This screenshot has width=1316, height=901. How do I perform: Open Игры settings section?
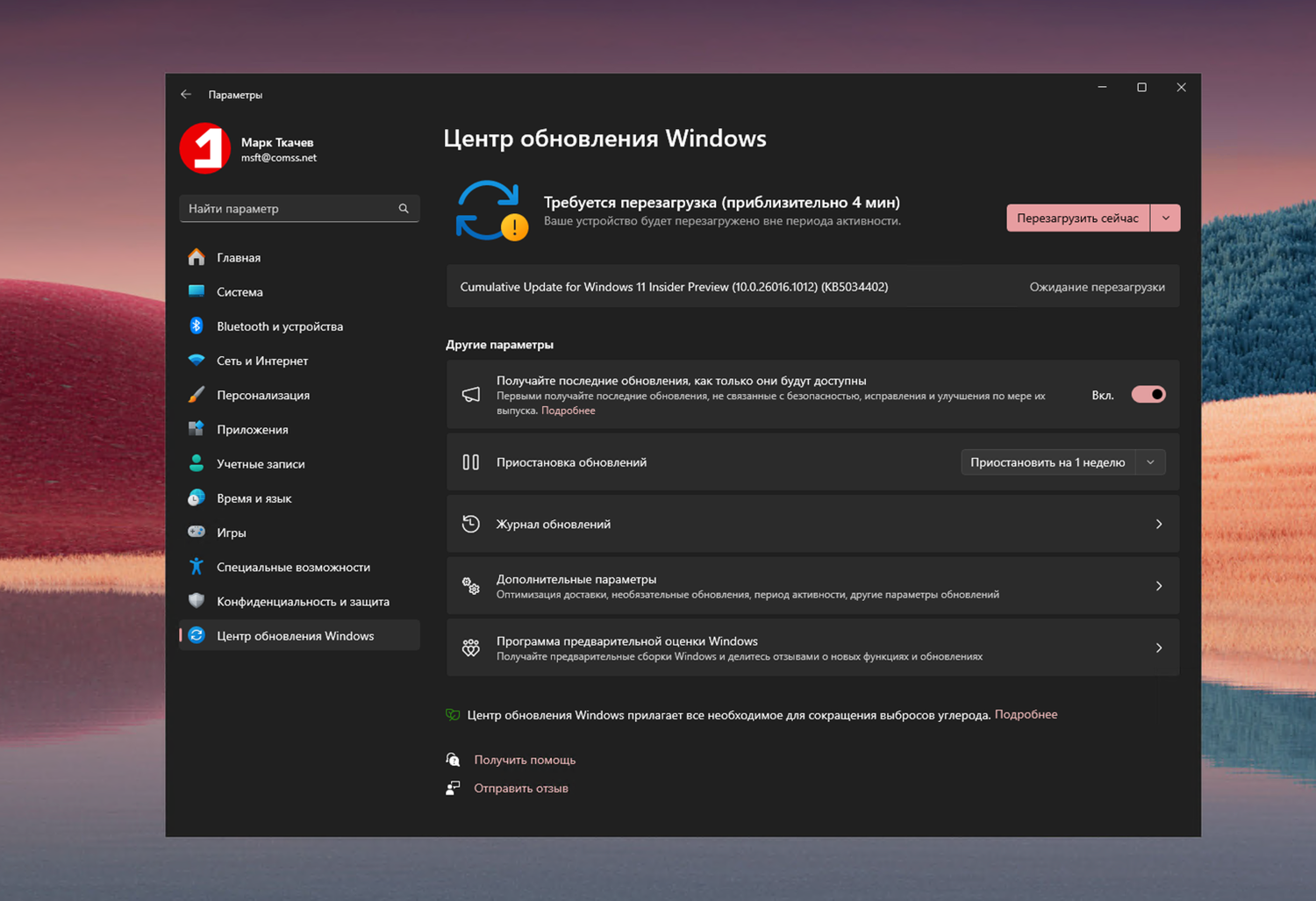coord(299,533)
